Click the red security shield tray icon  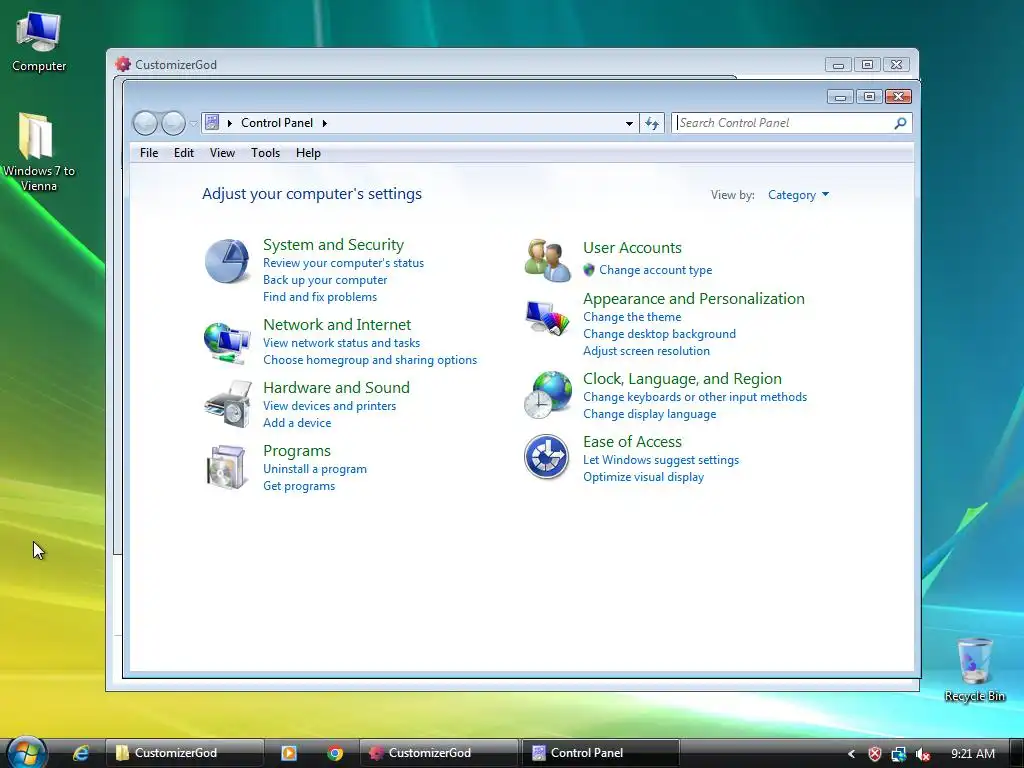(x=875, y=754)
